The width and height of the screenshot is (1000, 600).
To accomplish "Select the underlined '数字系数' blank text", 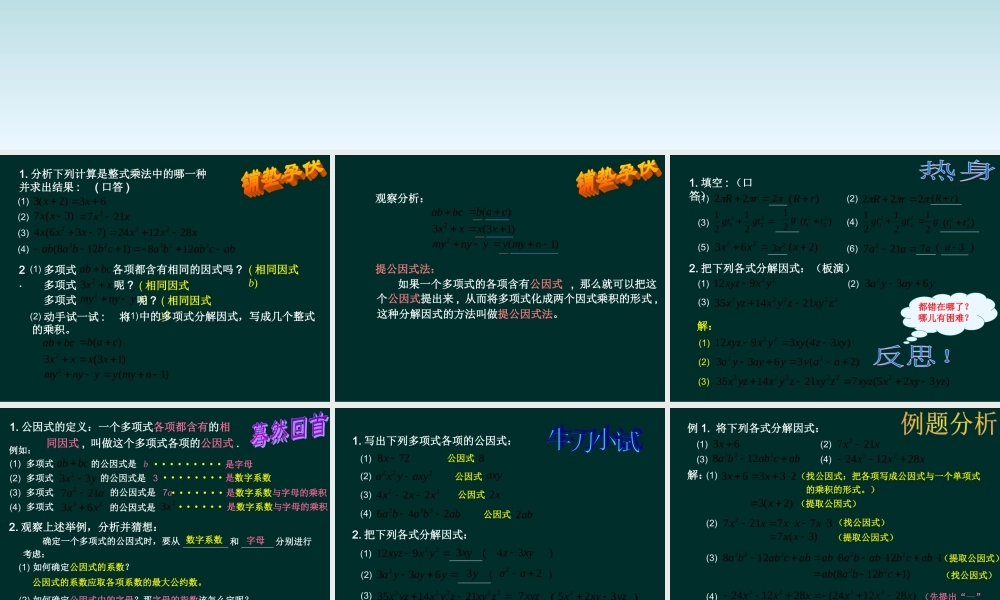I will tap(204, 540).
